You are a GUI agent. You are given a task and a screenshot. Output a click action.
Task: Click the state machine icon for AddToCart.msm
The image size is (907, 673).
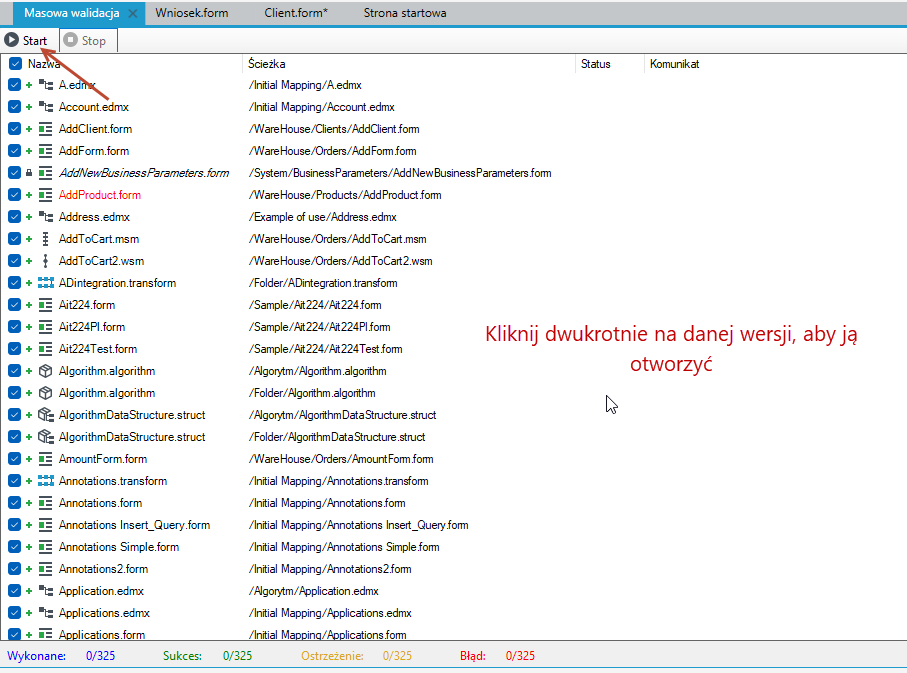(x=46, y=239)
